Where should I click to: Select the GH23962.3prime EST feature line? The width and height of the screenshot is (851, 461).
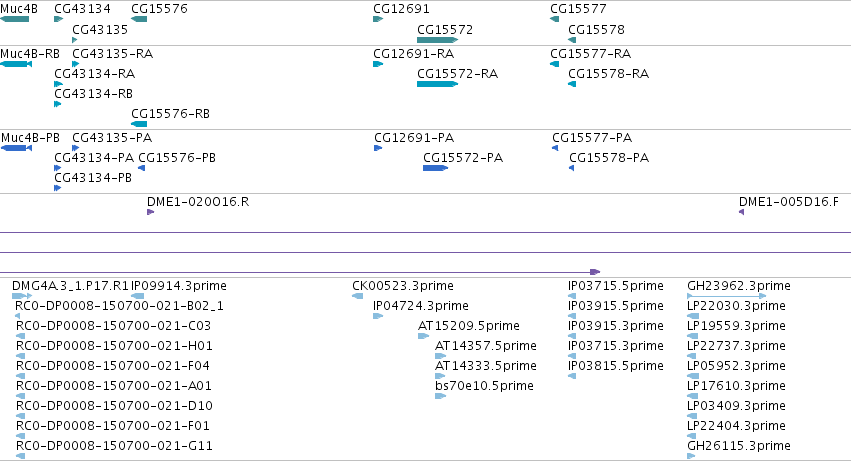(x=726, y=296)
